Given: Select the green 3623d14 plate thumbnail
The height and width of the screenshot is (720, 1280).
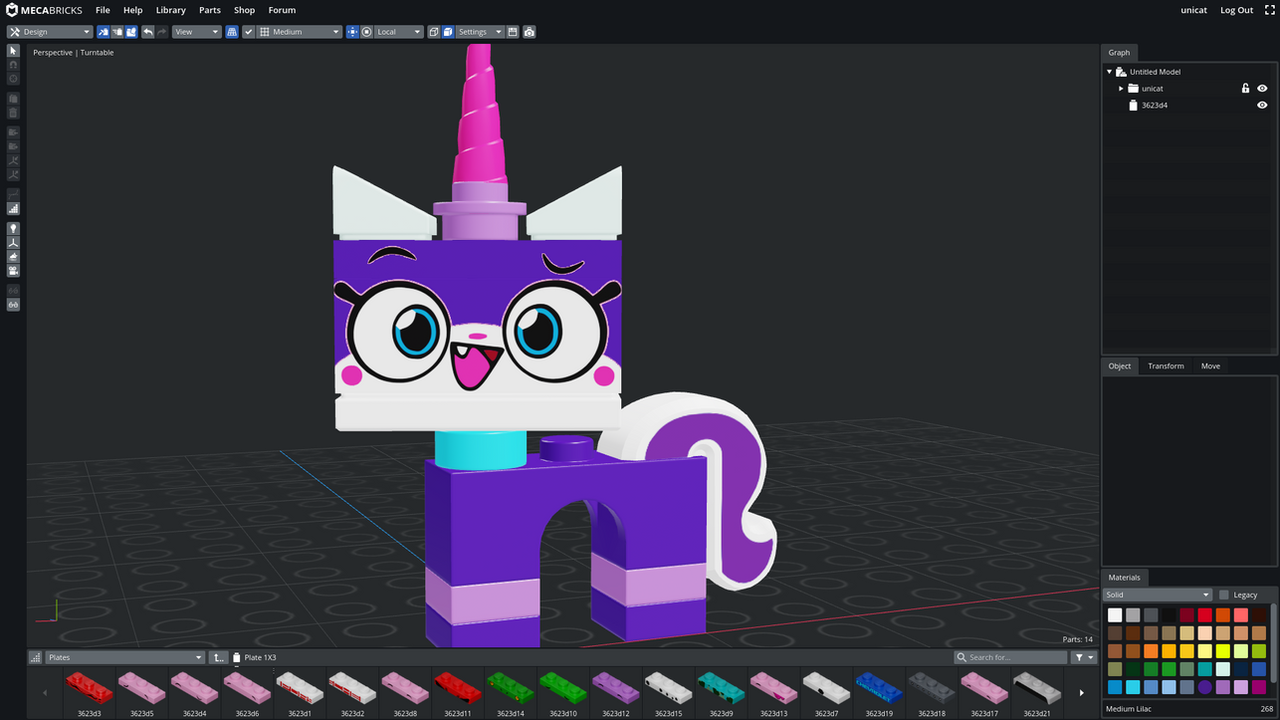Looking at the screenshot, I should 510,691.
